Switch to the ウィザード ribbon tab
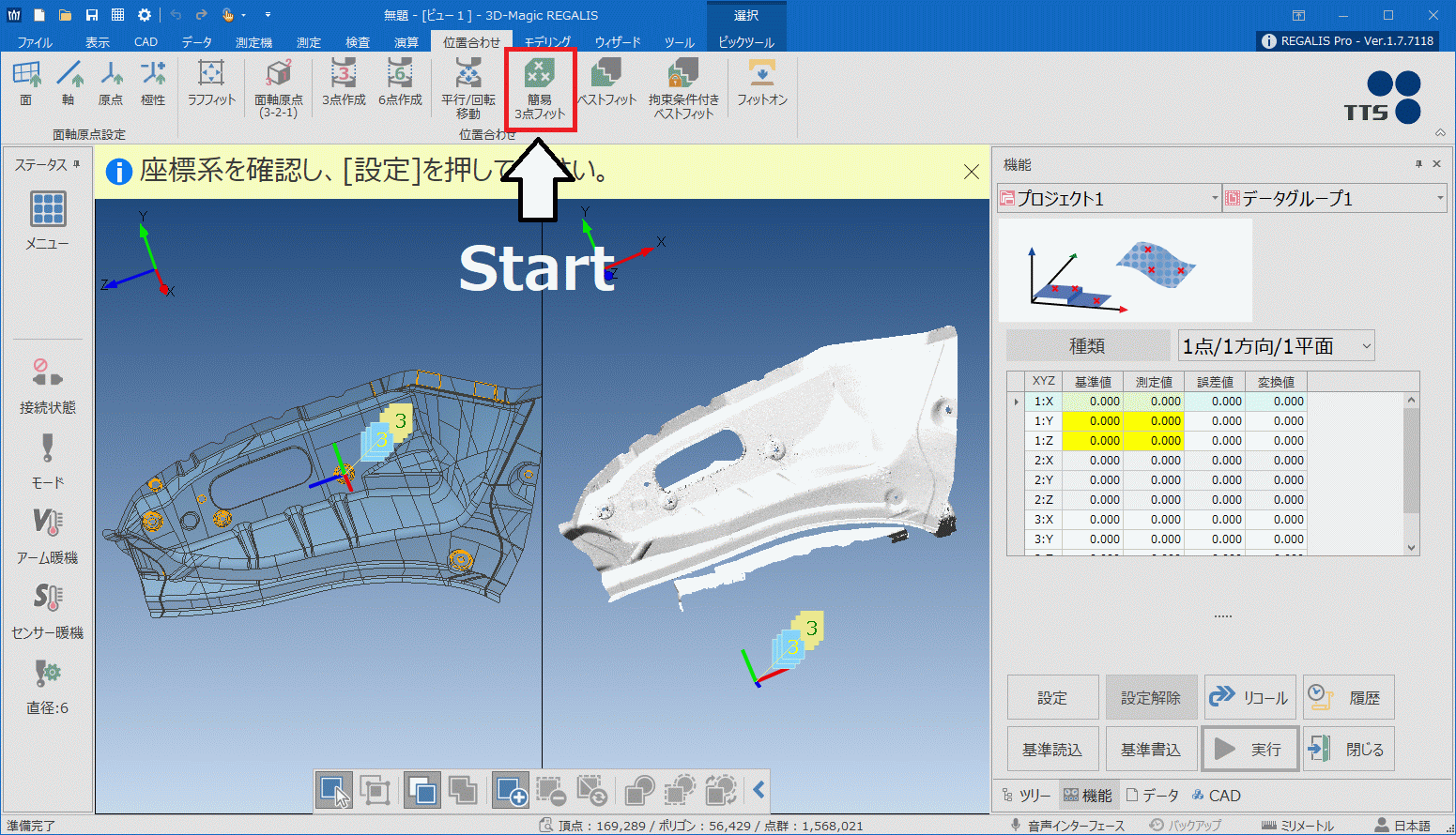 618,42
